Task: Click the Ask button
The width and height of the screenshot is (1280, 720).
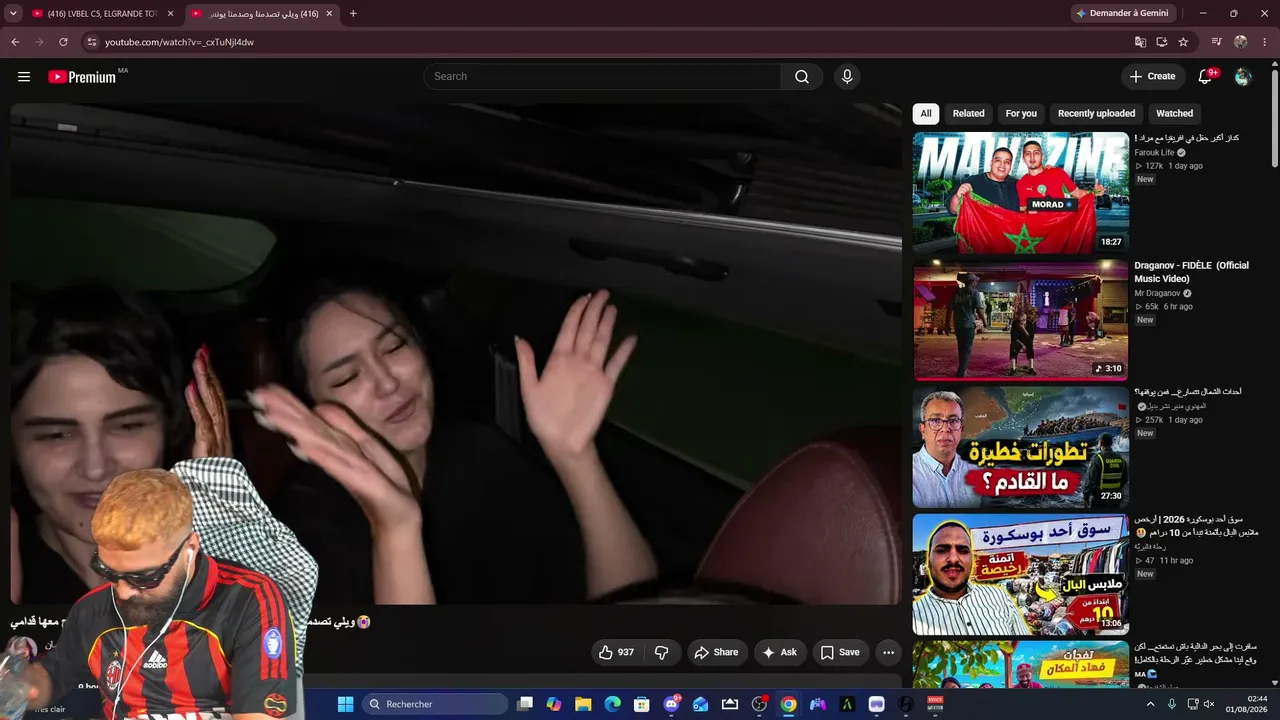Action: (780, 652)
